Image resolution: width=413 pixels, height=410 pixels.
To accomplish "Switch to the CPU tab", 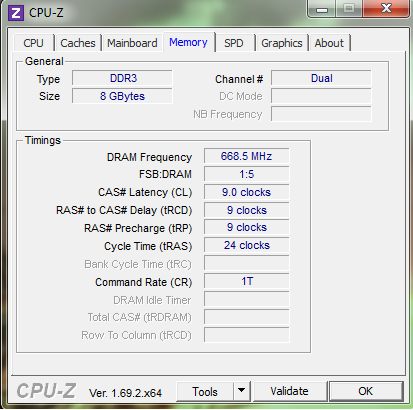I will pos(33,43).
